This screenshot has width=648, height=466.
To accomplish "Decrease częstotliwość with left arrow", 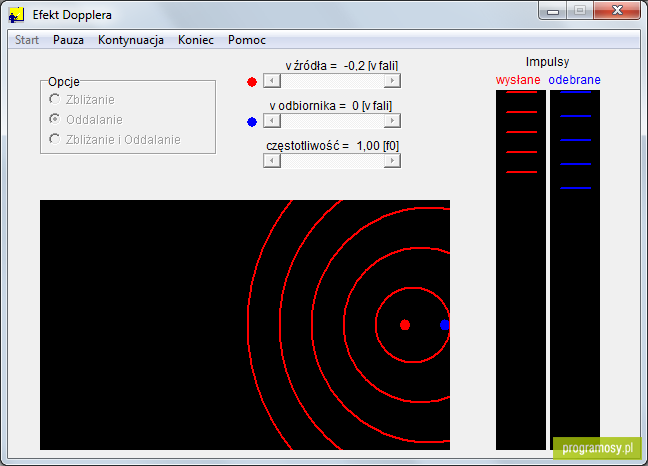I will 272,161.
